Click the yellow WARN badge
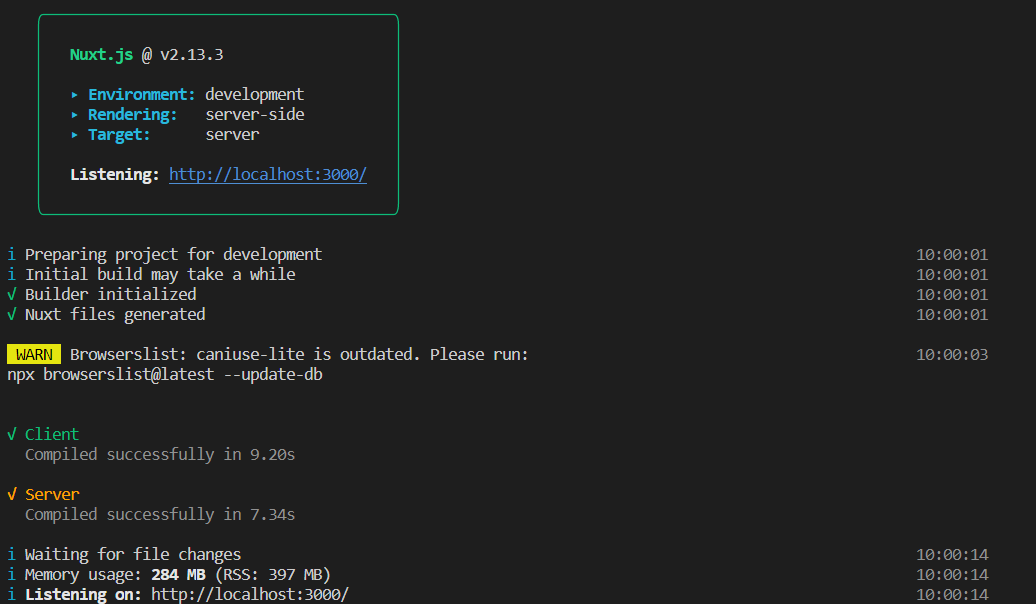 [x=34, y=354]
